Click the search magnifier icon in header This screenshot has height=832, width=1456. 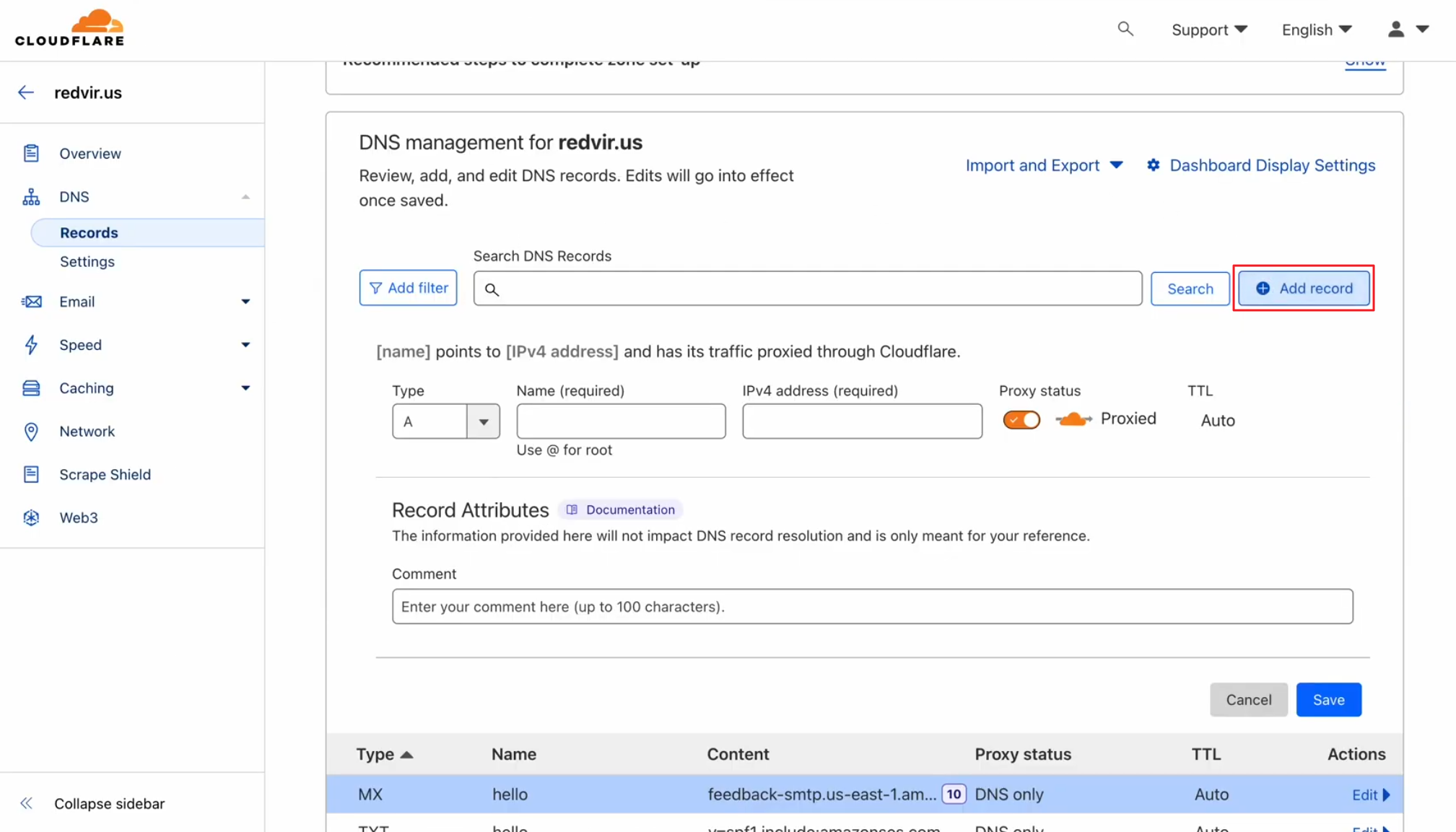coord(1125,29)
